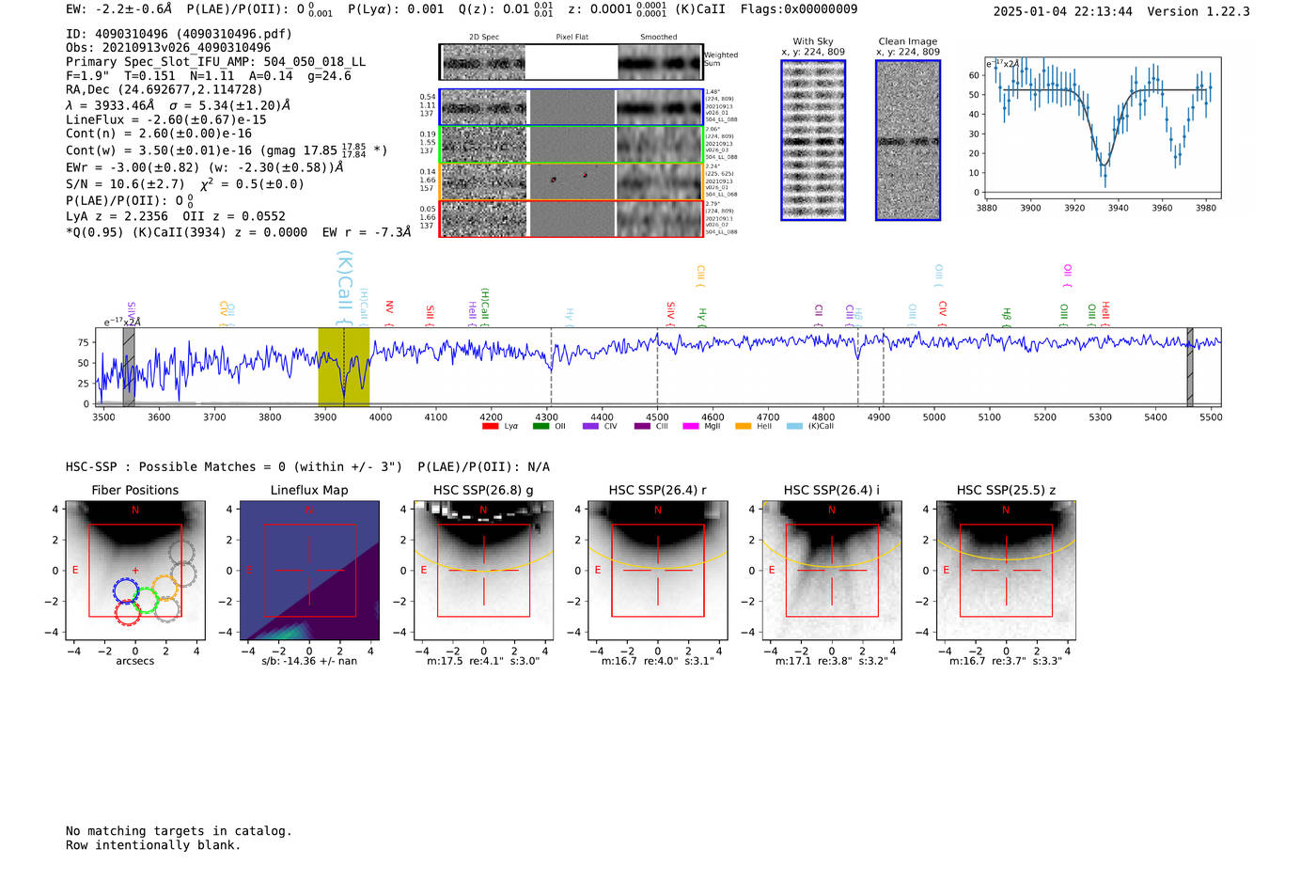Open the HSC SSP(25.5) z image
This screenshot has width=1316, height=896.
coord(1006,571)
